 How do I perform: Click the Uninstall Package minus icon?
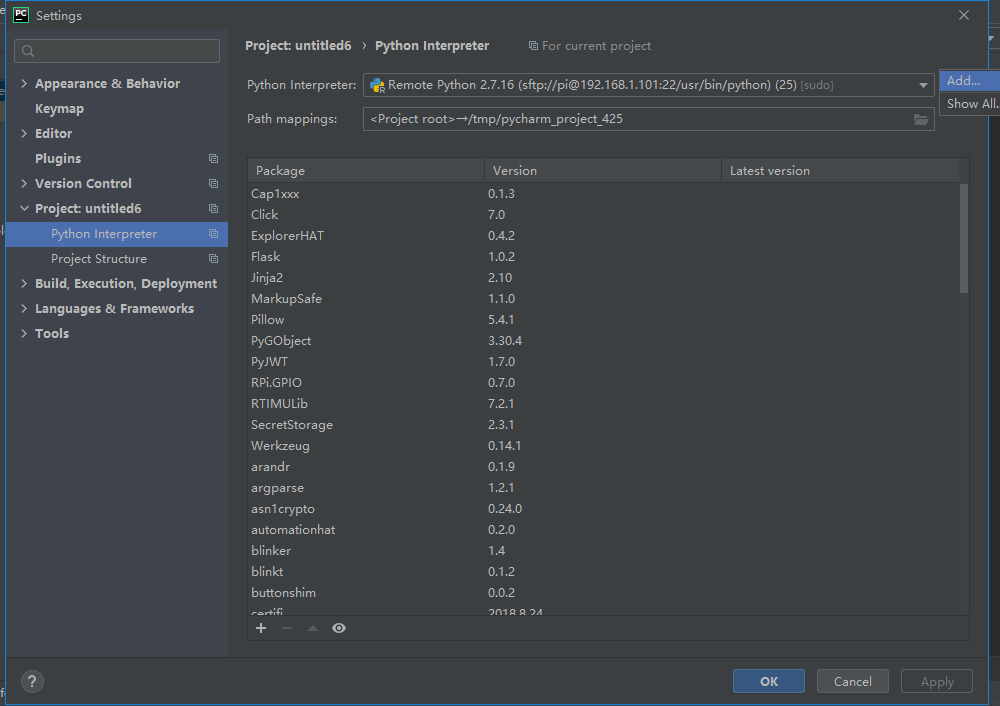coord(286,628)
